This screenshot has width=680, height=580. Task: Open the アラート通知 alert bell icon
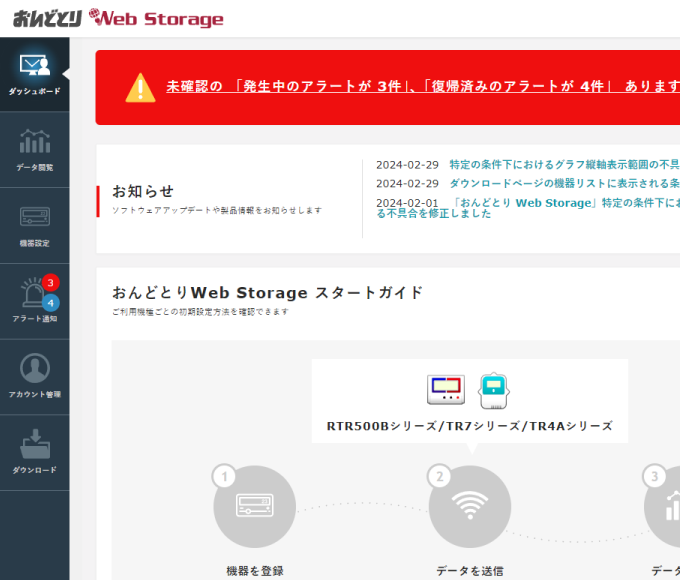pyautogui.click(x=30, y=296)
